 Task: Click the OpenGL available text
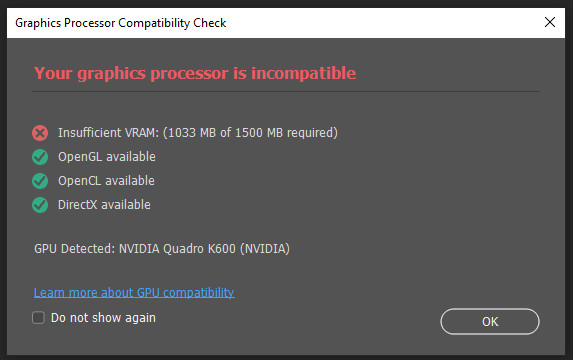[107, 157]
